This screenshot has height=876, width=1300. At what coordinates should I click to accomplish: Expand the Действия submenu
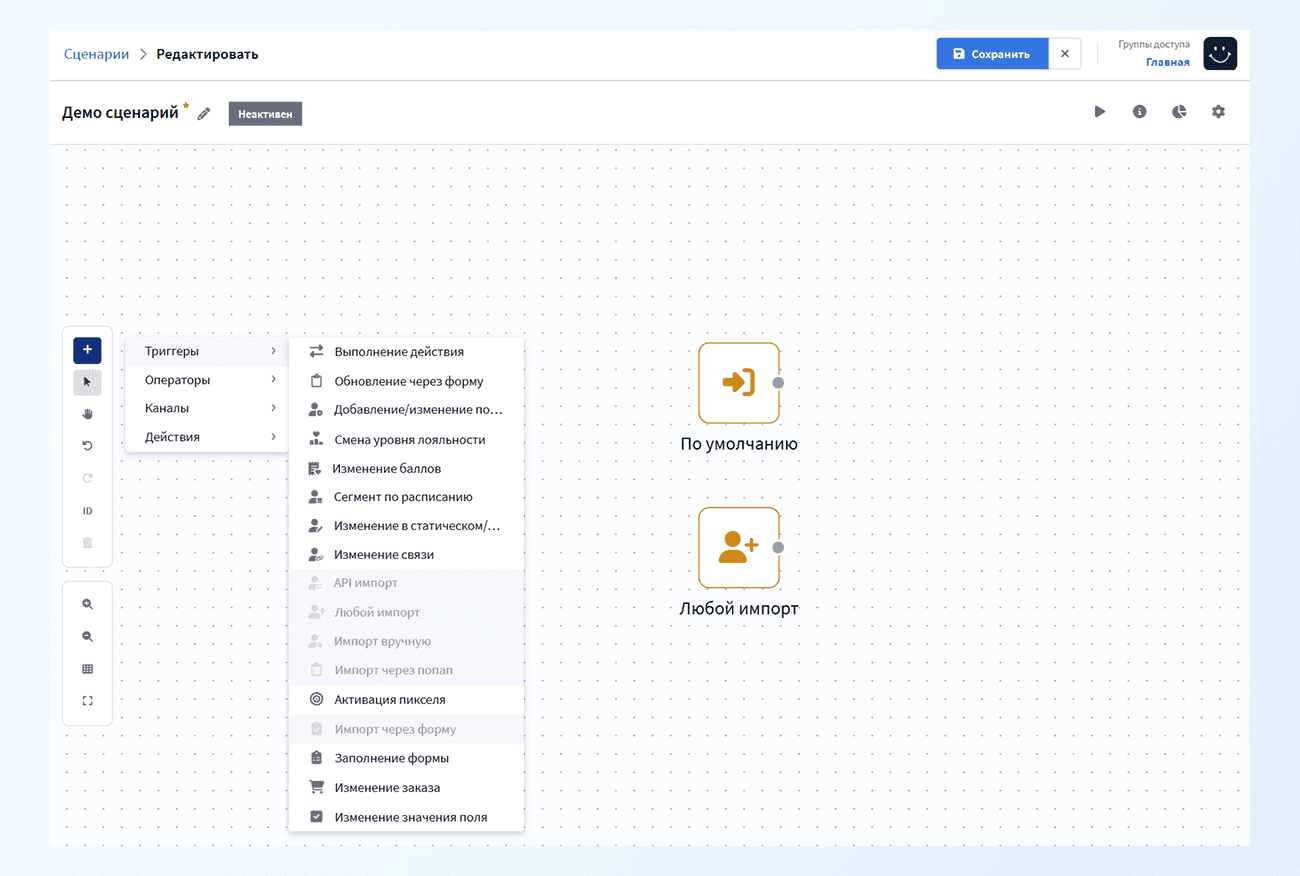pyautogui.click(x=207, y=437)
